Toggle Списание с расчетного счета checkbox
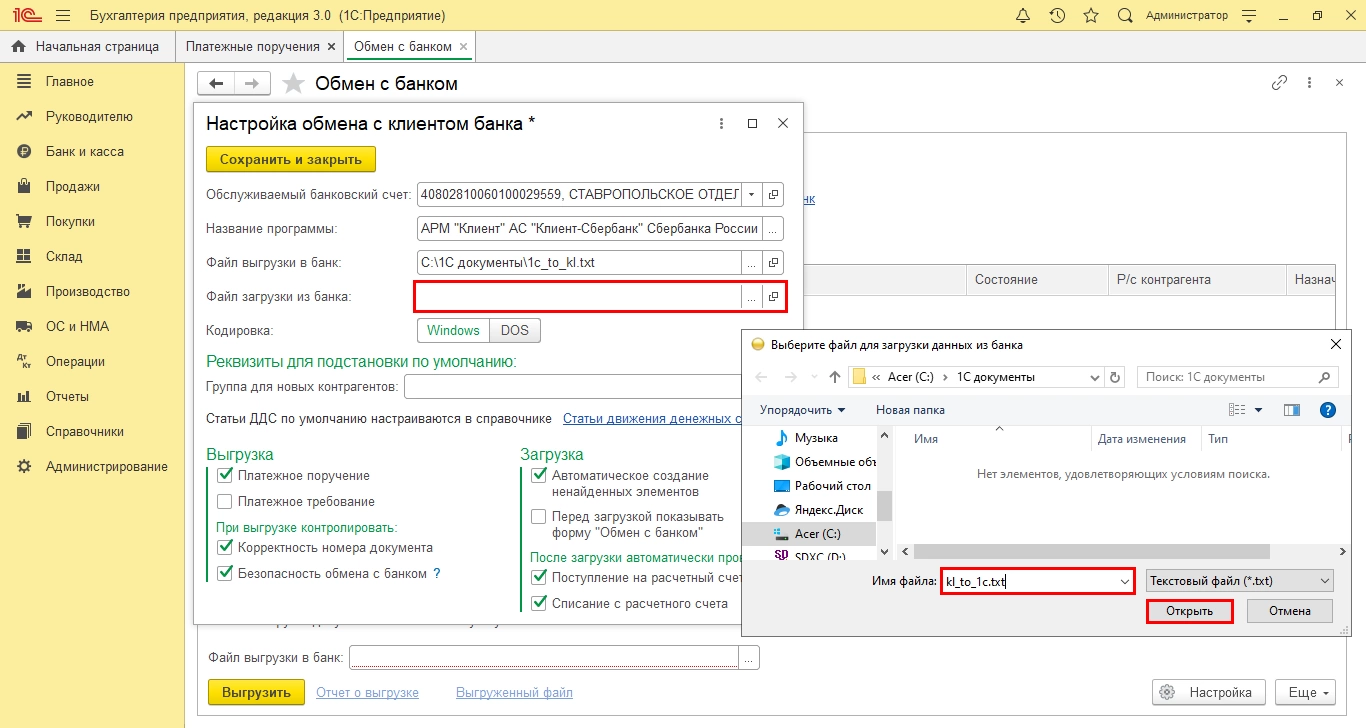 539,604
